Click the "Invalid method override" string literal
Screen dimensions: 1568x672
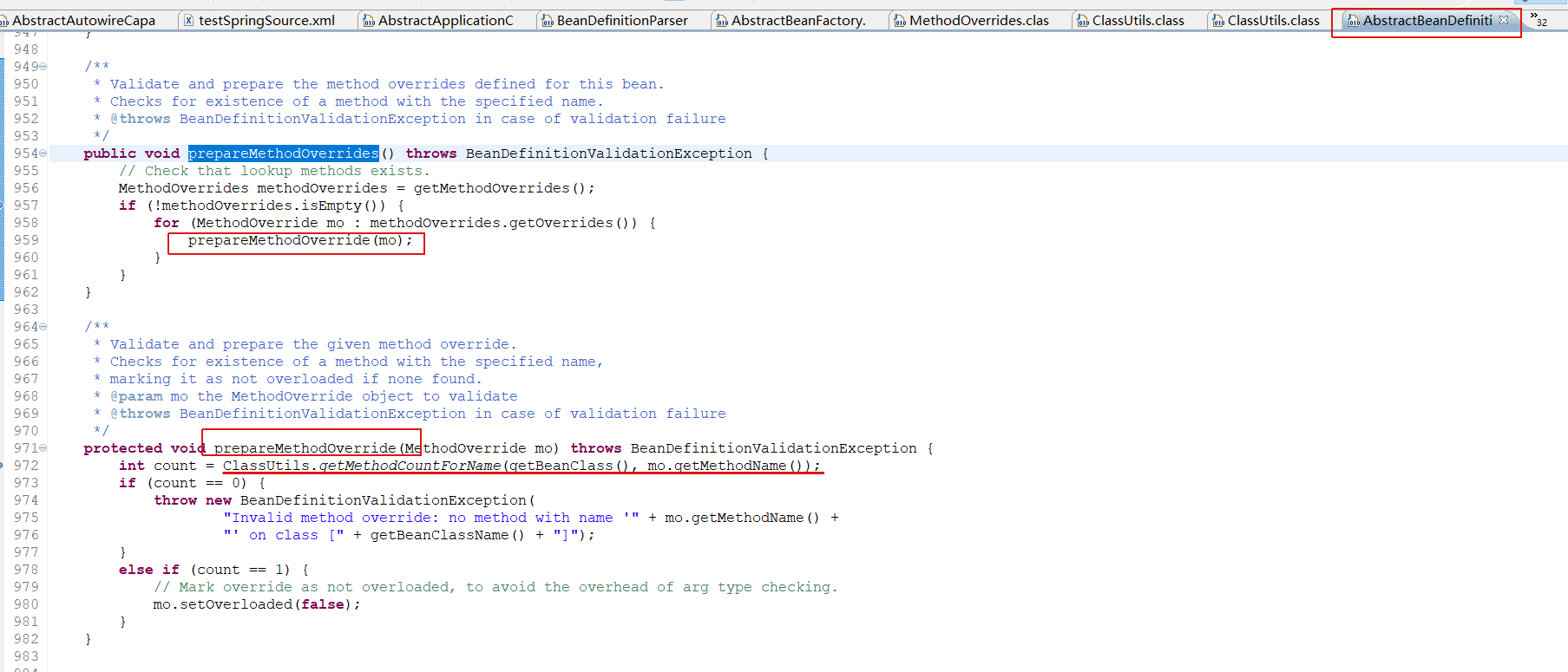pyautogui.click(x=431, y=518)
